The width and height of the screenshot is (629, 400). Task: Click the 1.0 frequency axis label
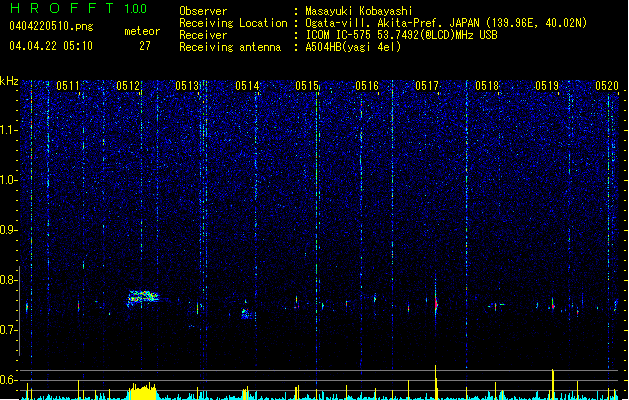(x=9, y=180)
